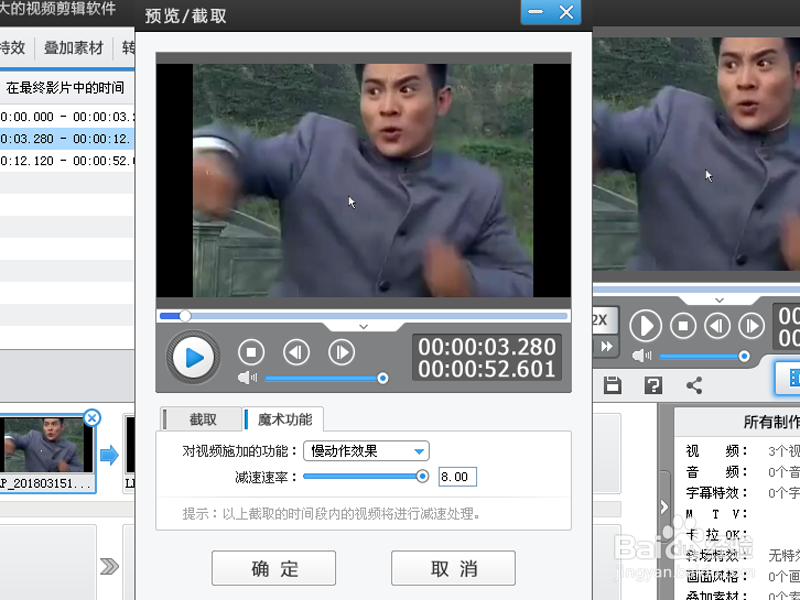Viewport: 800px width, 600px height.
Task: Open the 叠加素材 tab in main window
Action: 74,48
